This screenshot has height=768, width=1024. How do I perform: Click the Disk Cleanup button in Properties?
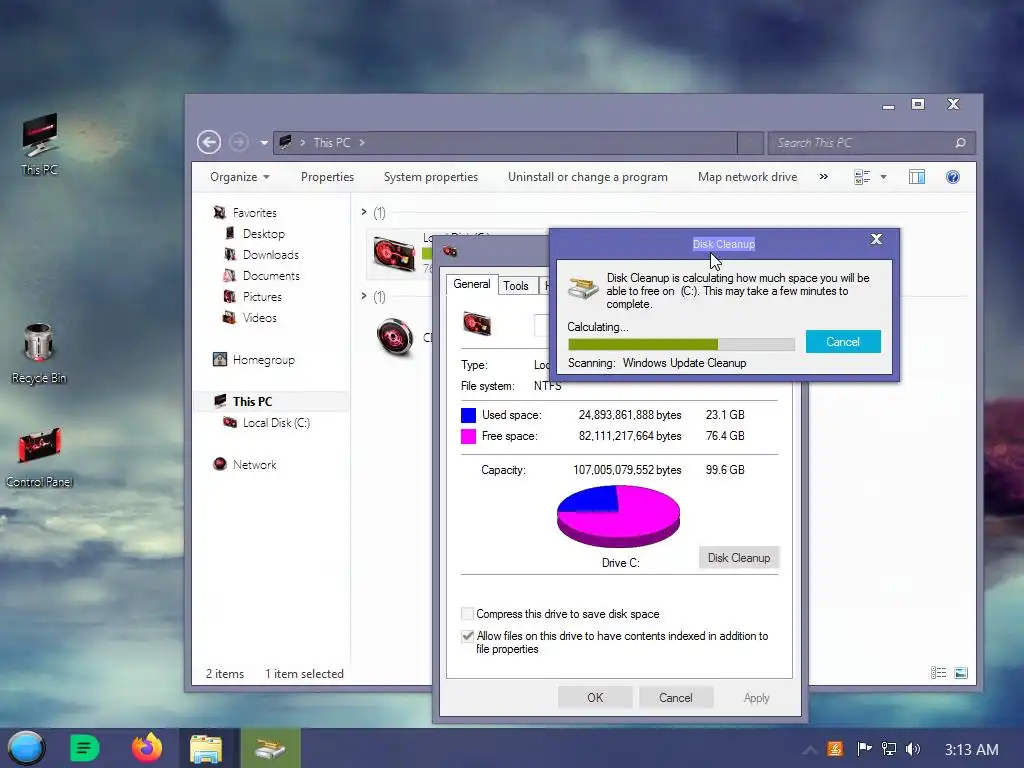click(739, 558)
